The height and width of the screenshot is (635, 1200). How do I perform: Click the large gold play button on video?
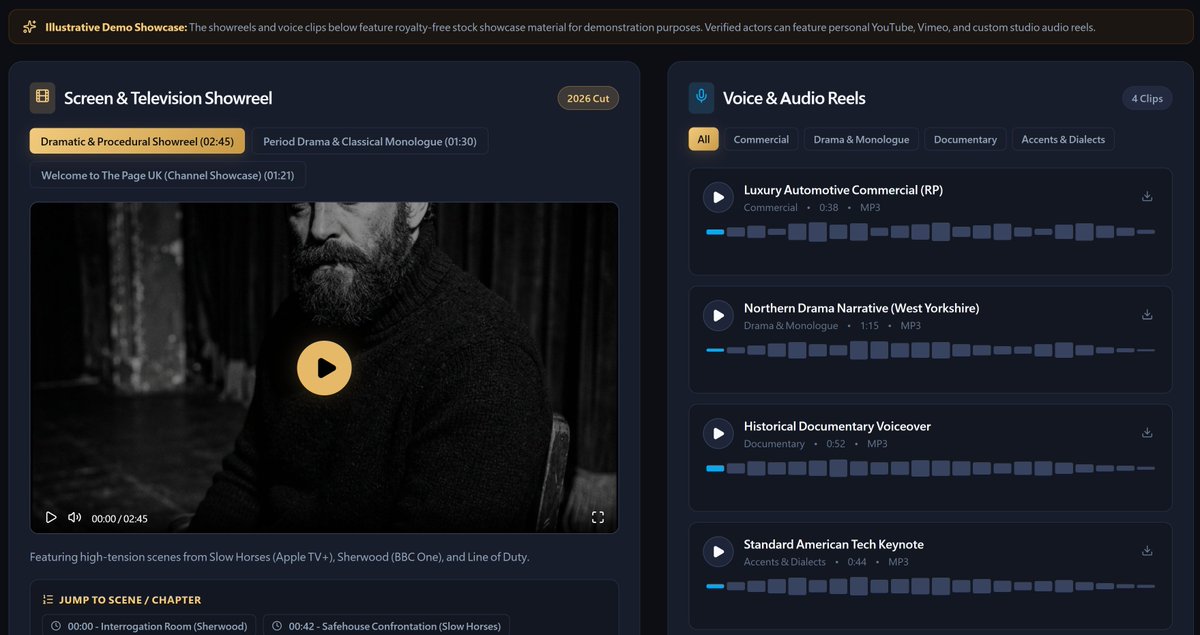tap(324, 368)
